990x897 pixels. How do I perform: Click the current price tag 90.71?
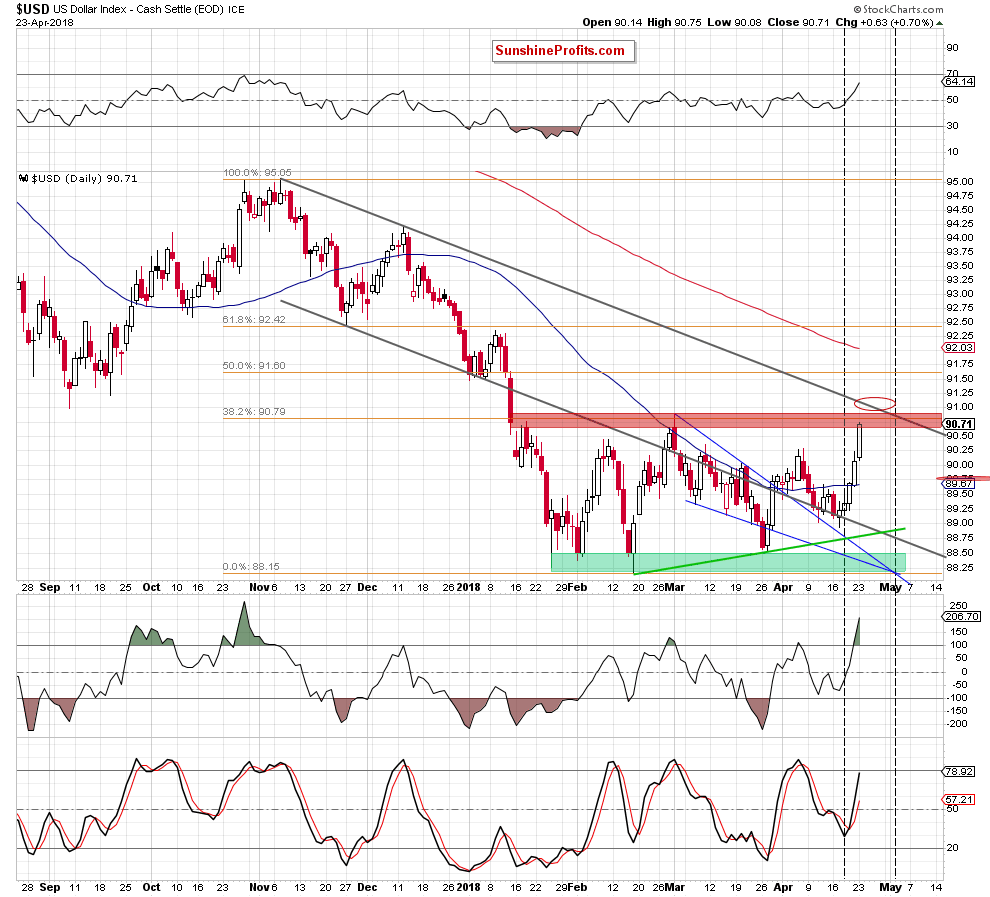pos(958,424)
